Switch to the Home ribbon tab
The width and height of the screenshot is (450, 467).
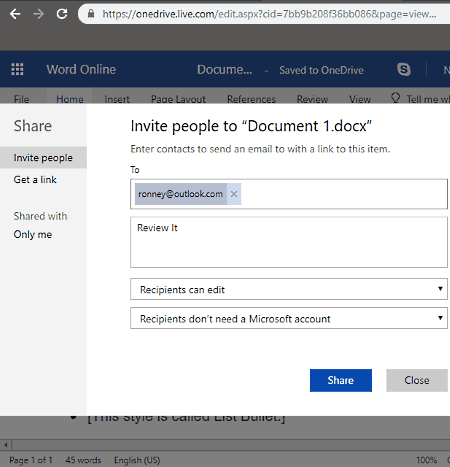(x=70, y=99)
